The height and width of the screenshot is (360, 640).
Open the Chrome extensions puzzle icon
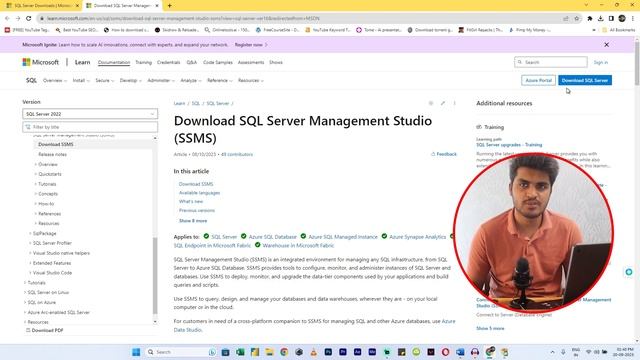[x=590, y=18]
